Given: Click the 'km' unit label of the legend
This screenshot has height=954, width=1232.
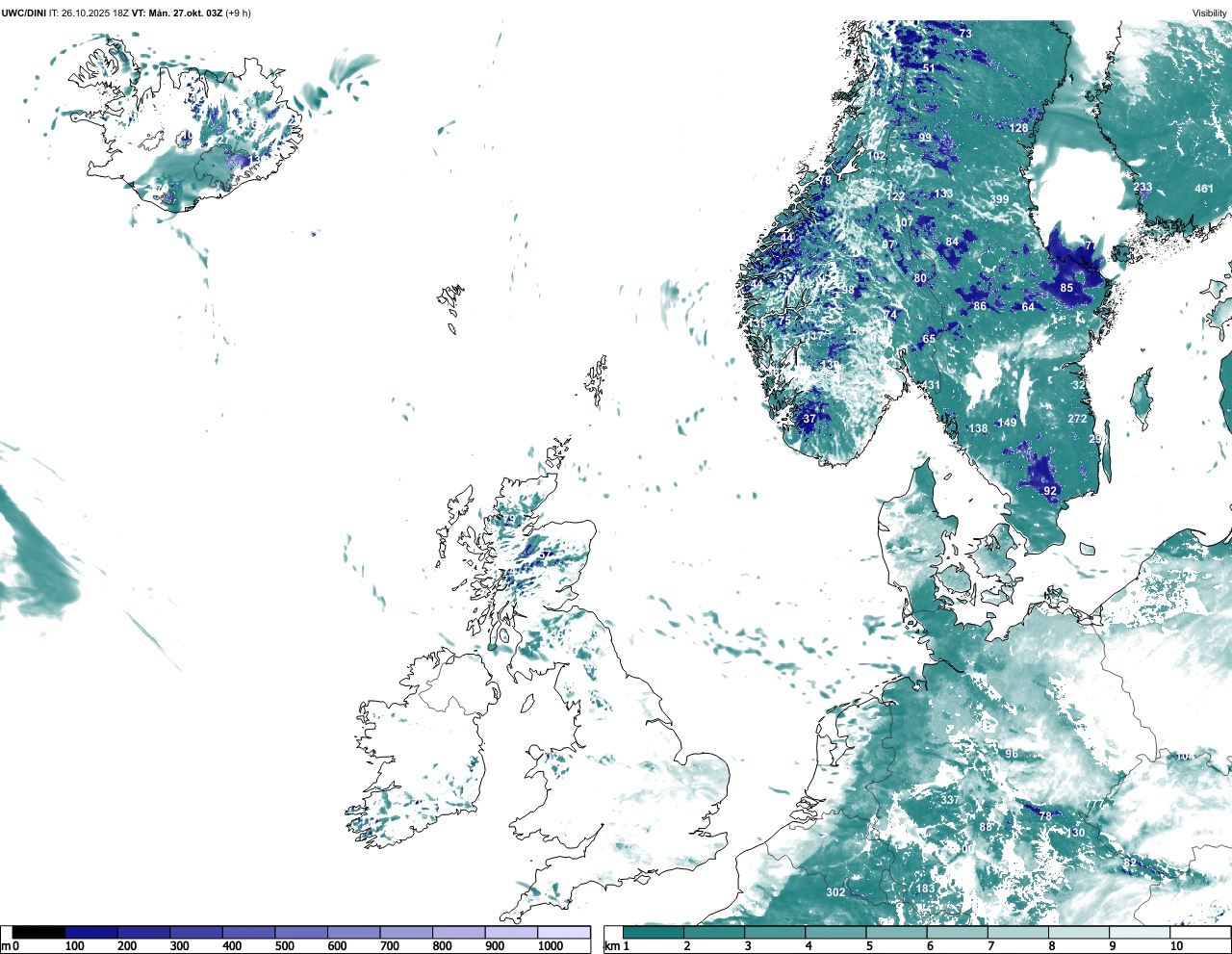Looking at the screenshot, I should [611, 946].
